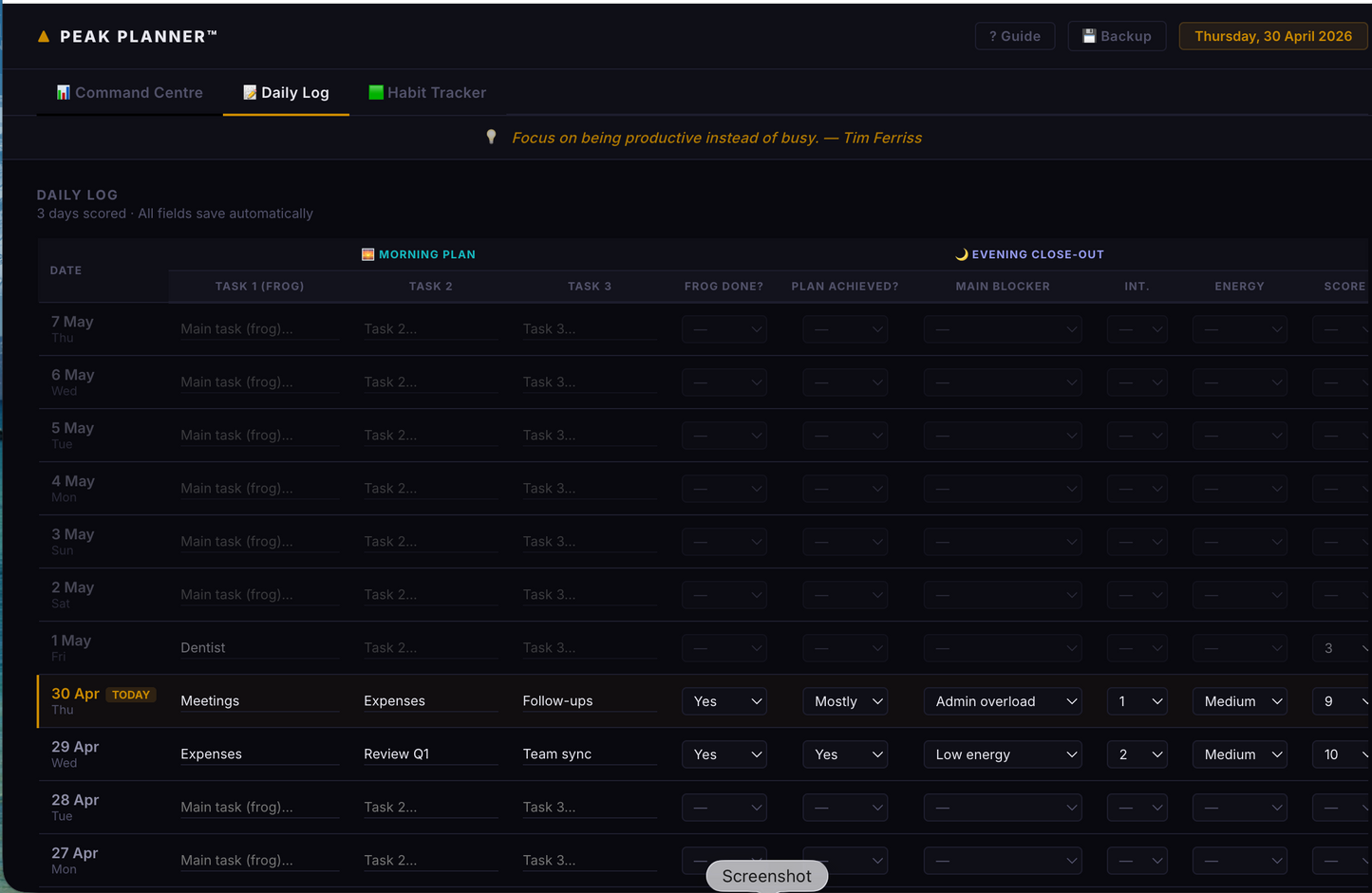The width and height of the screenshot is (1372, 893).
Task: Click the 30 Apr date label
Action: pos(75,694)
